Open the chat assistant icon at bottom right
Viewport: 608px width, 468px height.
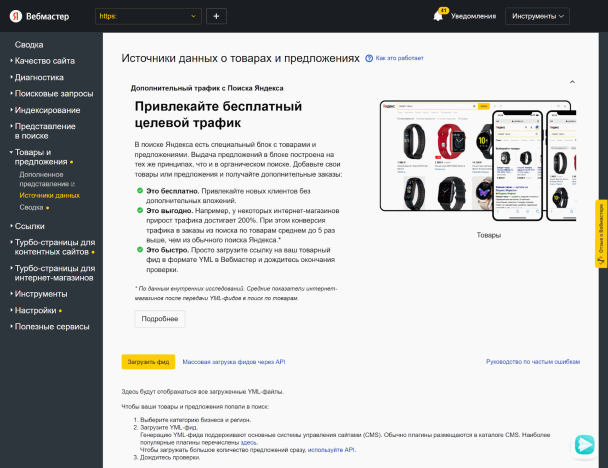click(x=584, y=444)
